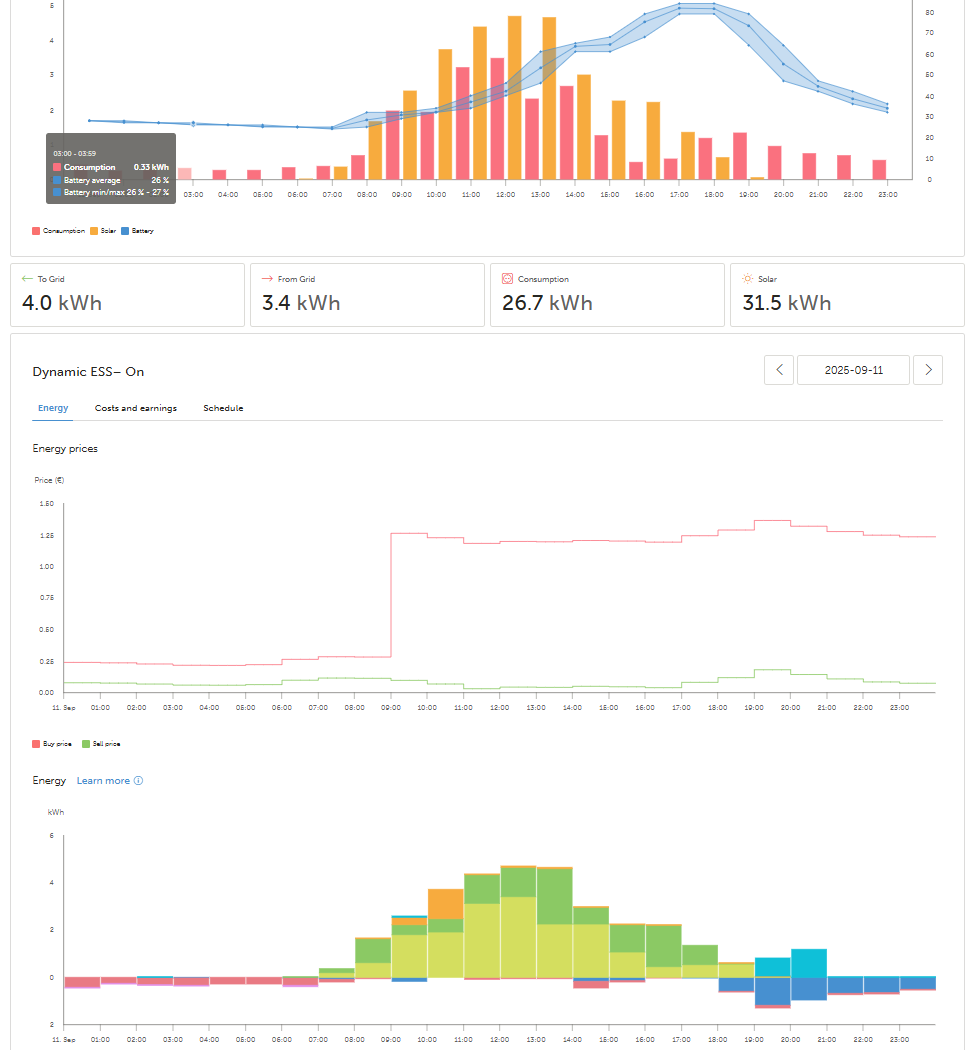The width and height of the screenshot is (968, 1050).
Task: Click the To Grid arrow icon
Action: pos(27,279)
